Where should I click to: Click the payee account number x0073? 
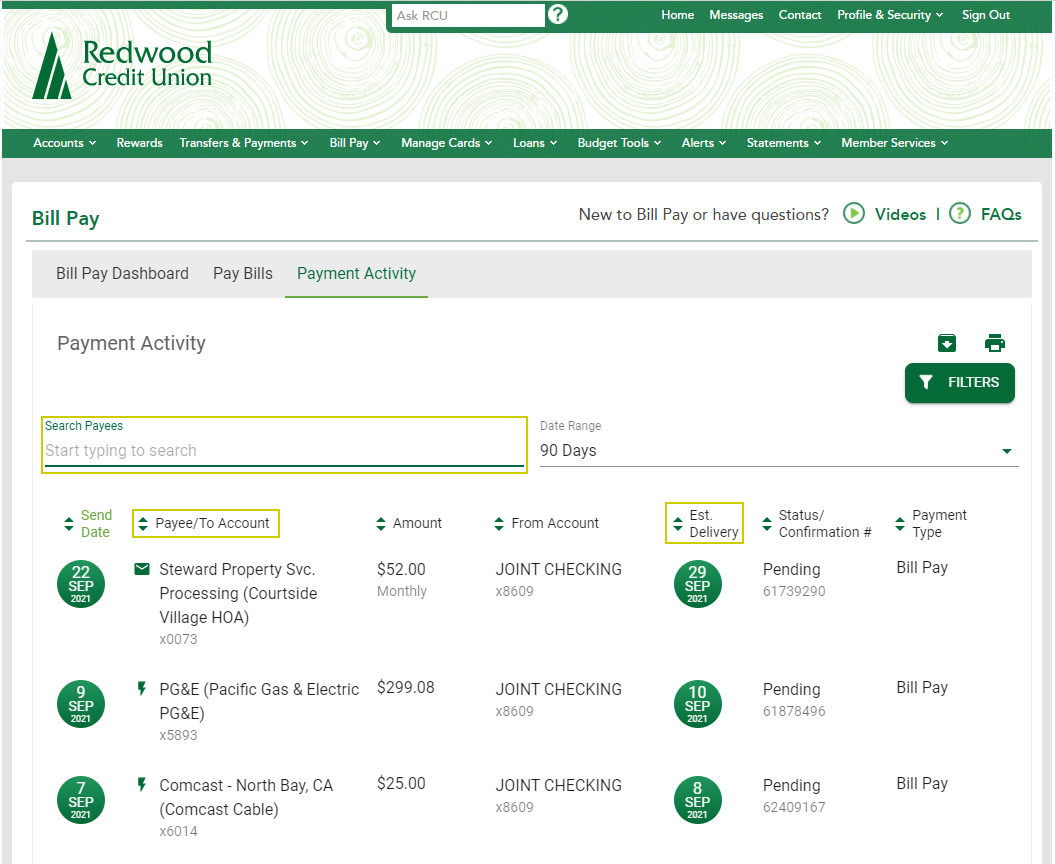178,639
